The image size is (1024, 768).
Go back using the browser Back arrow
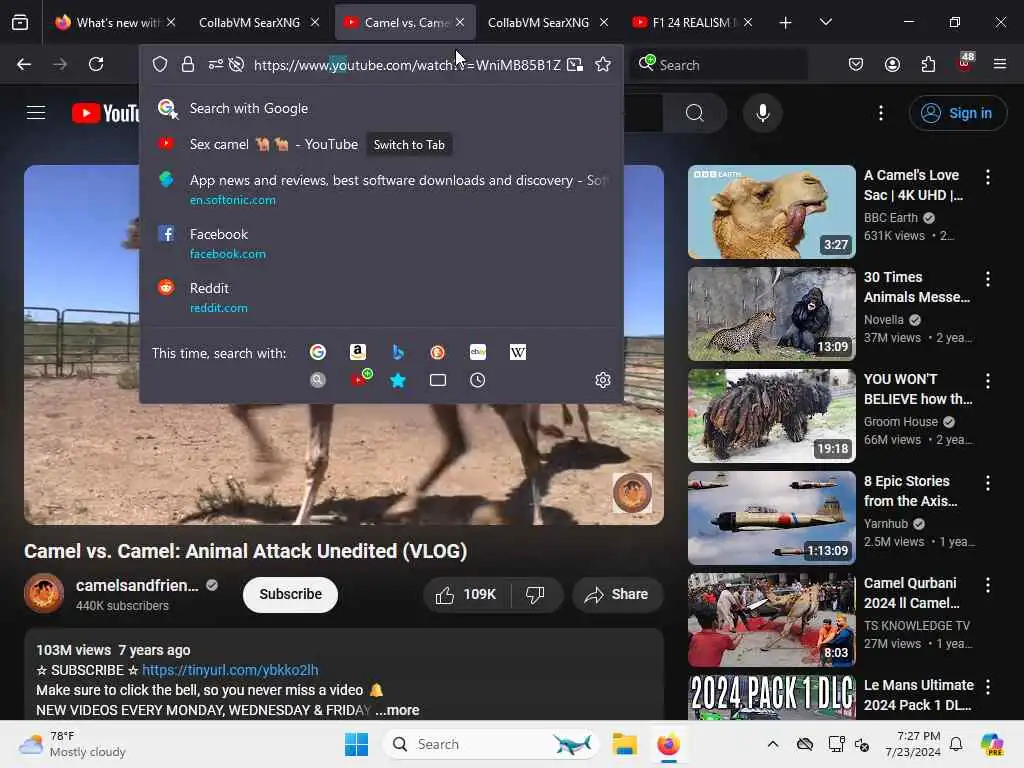point(24,64)
